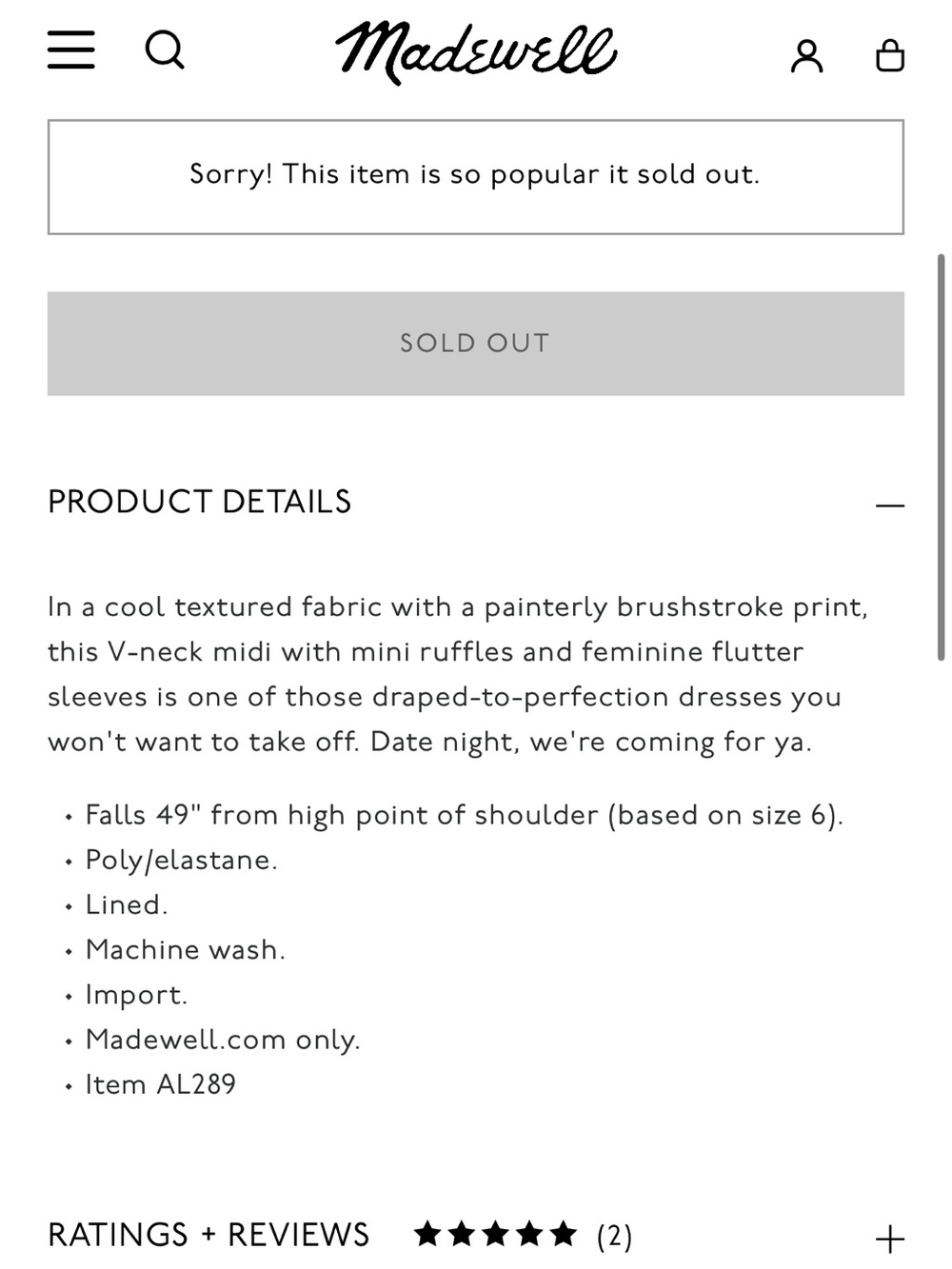This screenshot has width=952, height=1269.
Task: Click the Ratings + Reviews heading
Action: coord(208,1235)
